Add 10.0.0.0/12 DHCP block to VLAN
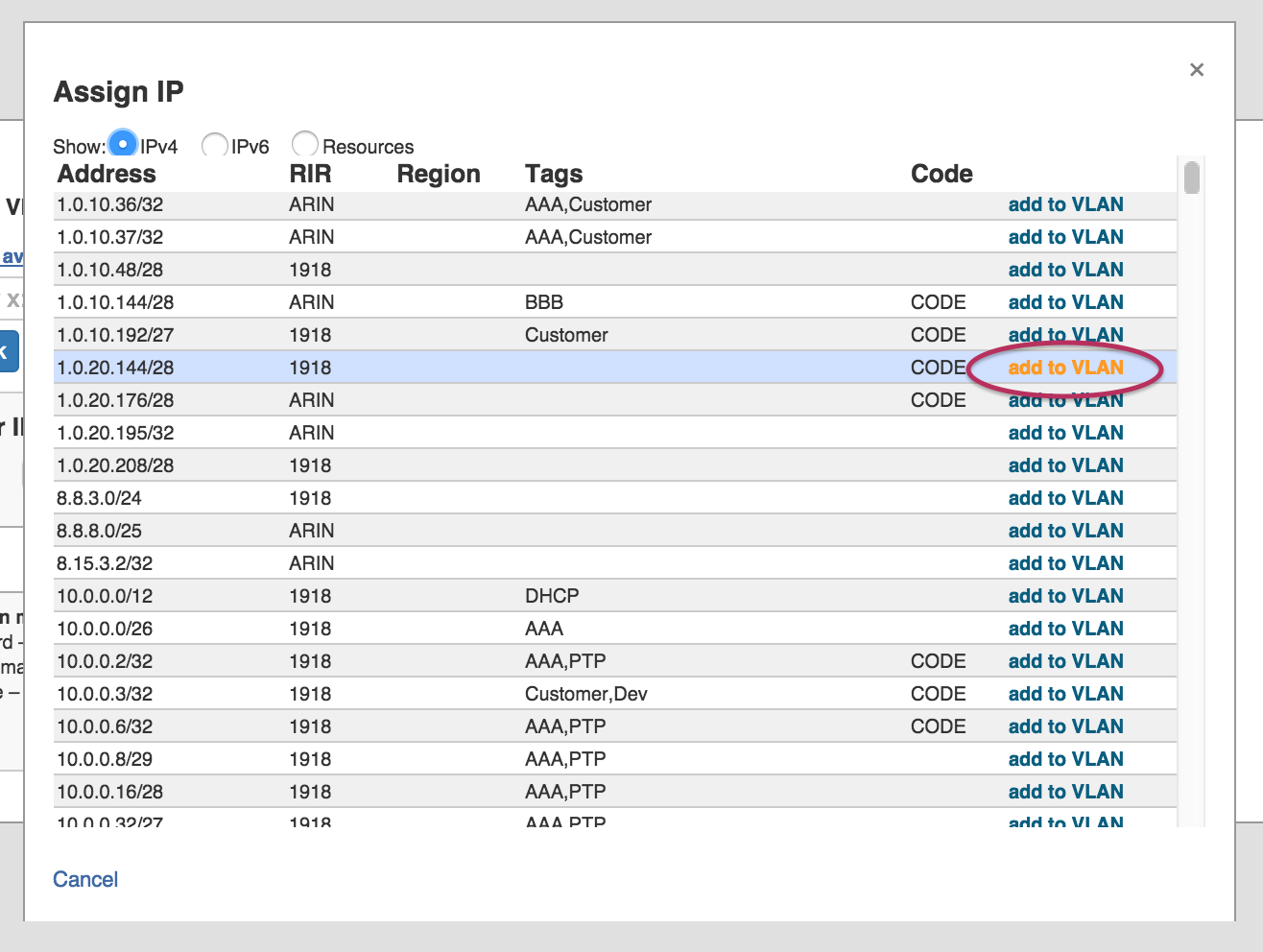The image size is (1263, 952). [1065, 596]
